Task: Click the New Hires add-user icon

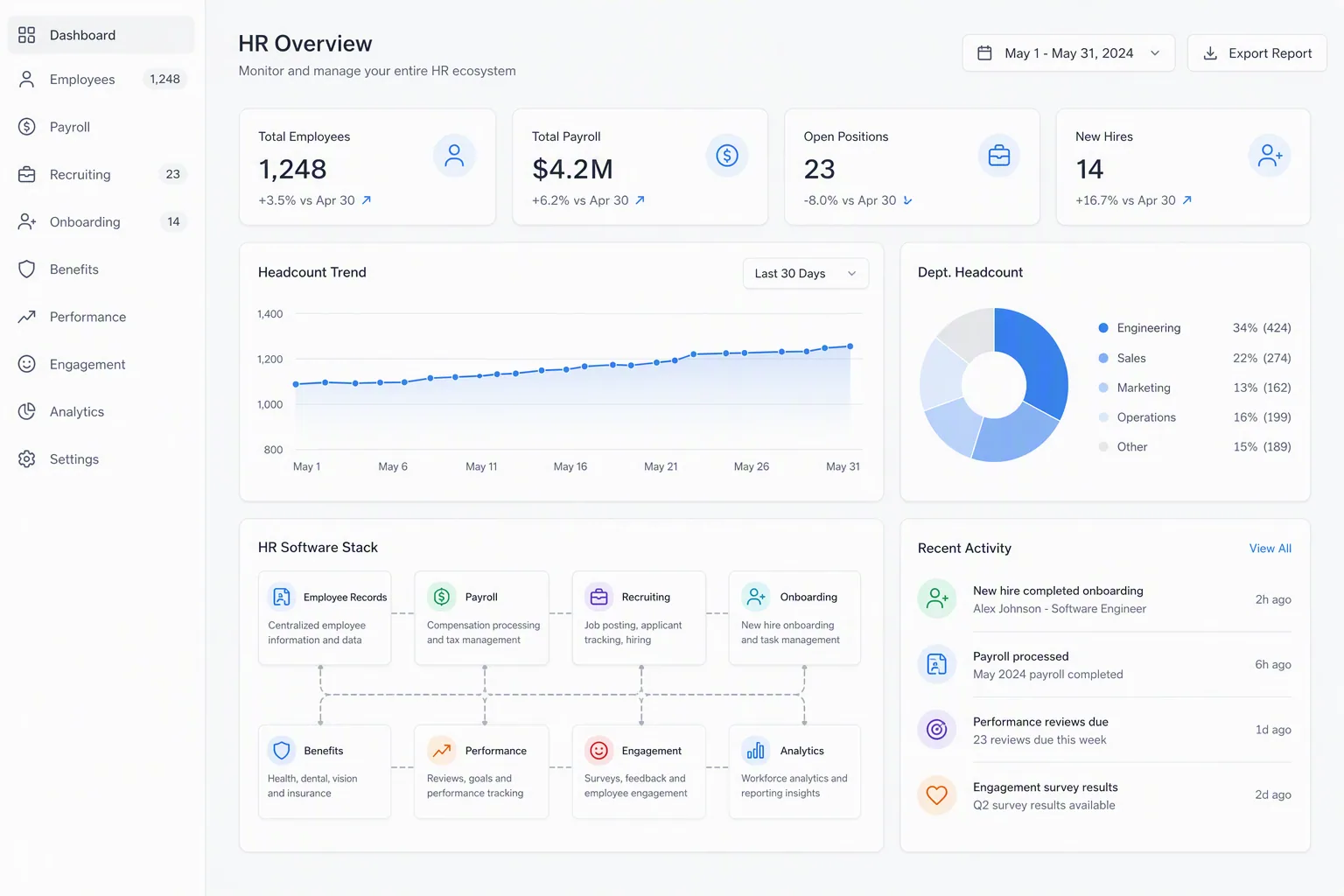Action: coord(1270,156)
